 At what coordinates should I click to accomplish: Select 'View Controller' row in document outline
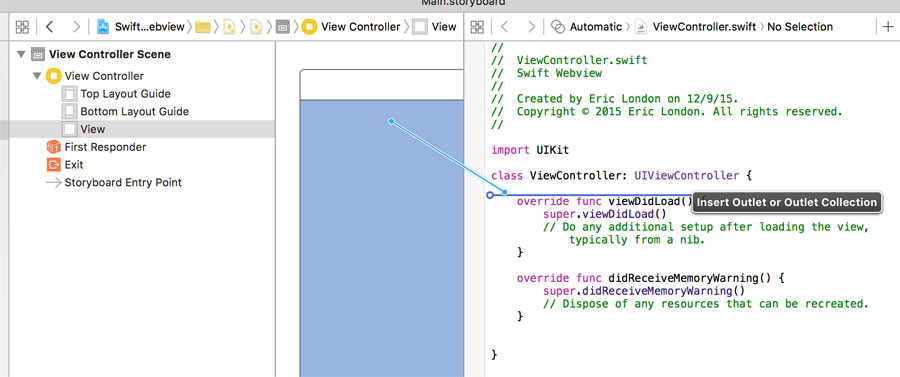pos(104,76)
